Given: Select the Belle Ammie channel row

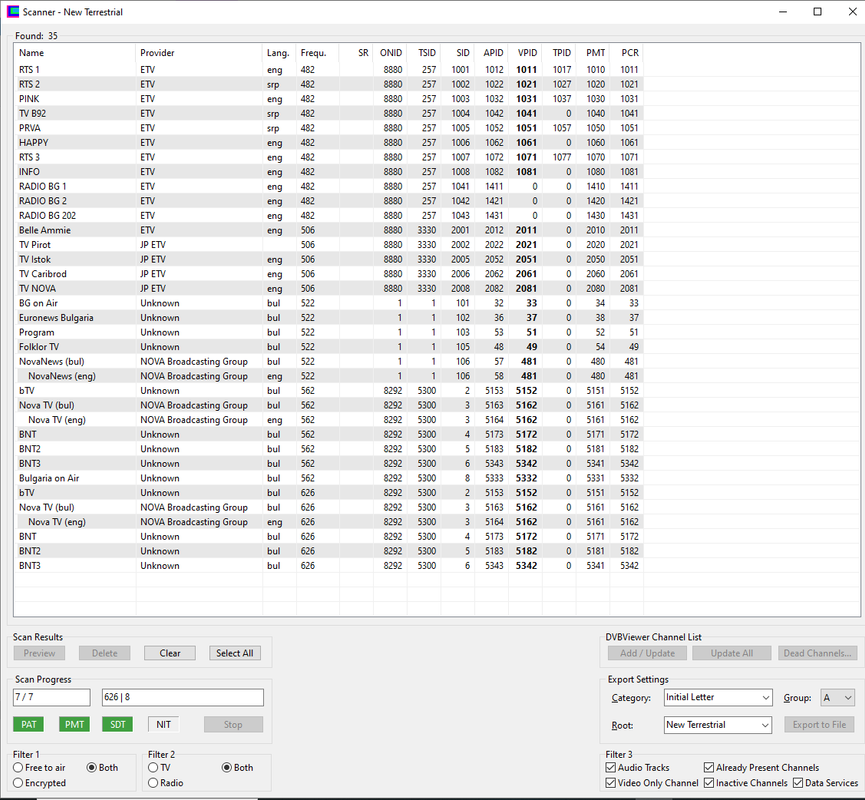Looking at the screenshot, I should pos(329,230).
